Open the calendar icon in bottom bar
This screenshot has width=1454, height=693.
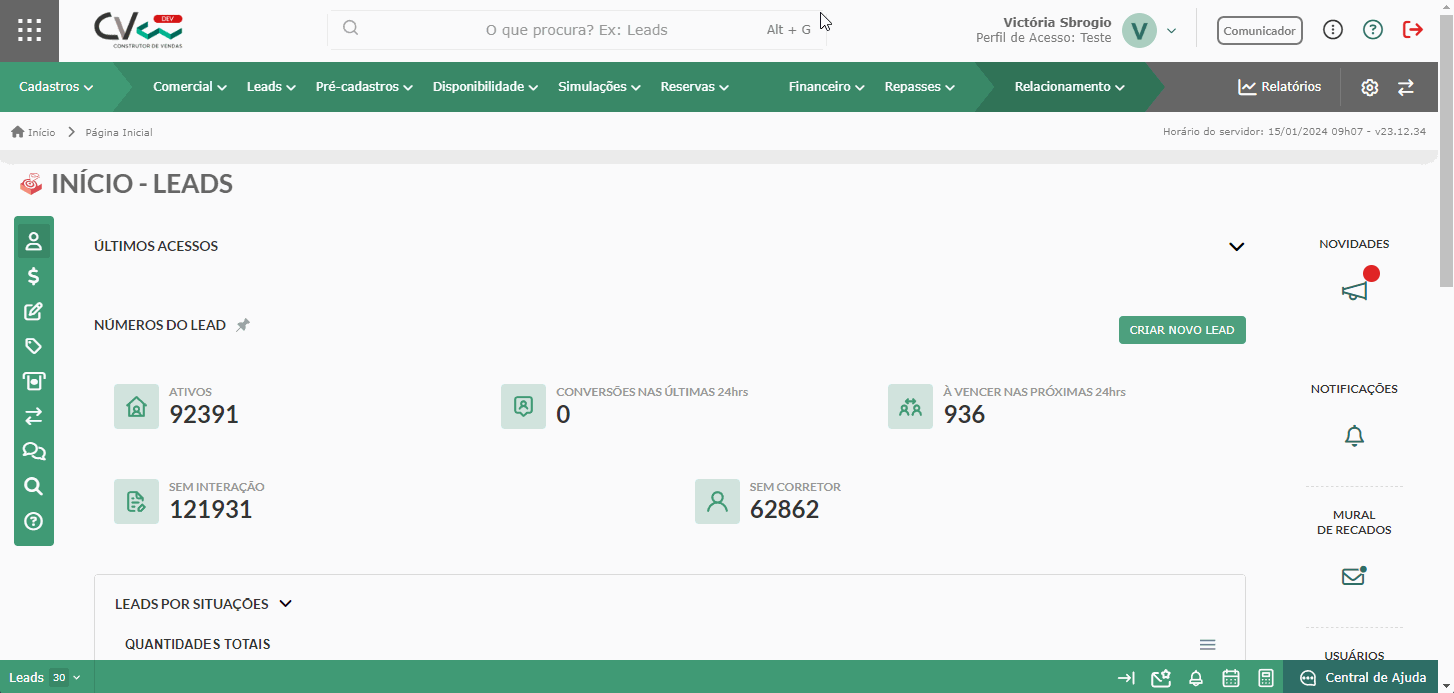pyautogui.click(x=1231, y=678)
